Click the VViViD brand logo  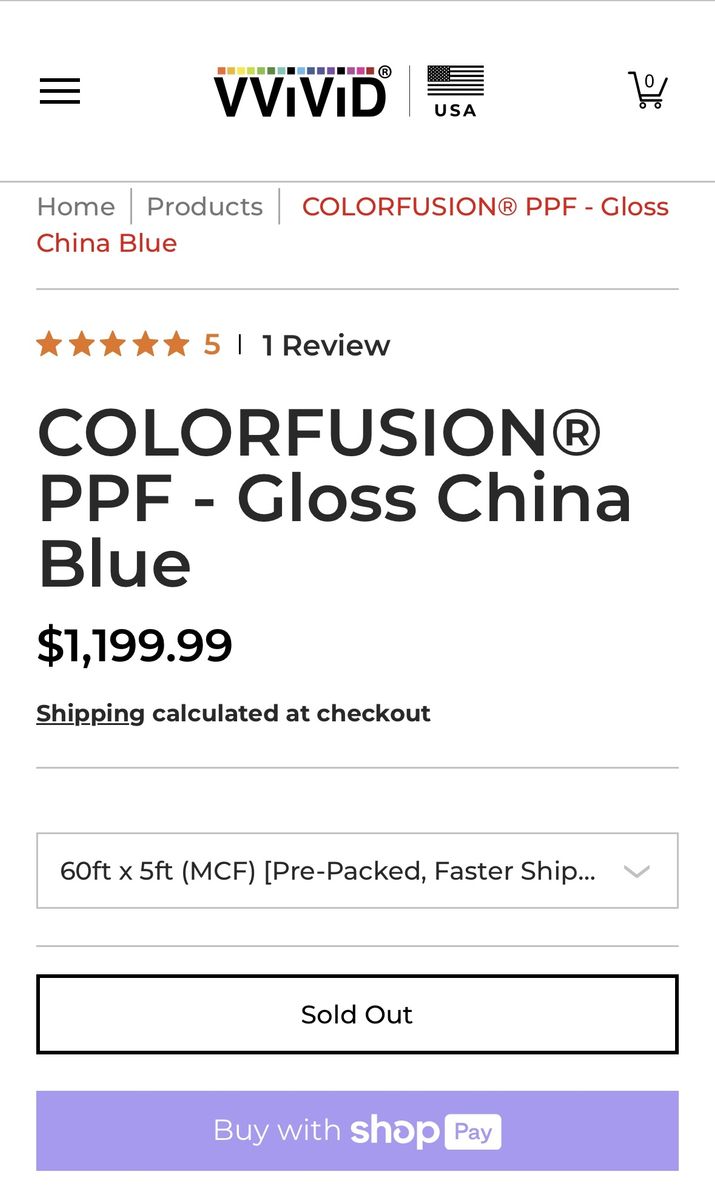tap(302, 92)
